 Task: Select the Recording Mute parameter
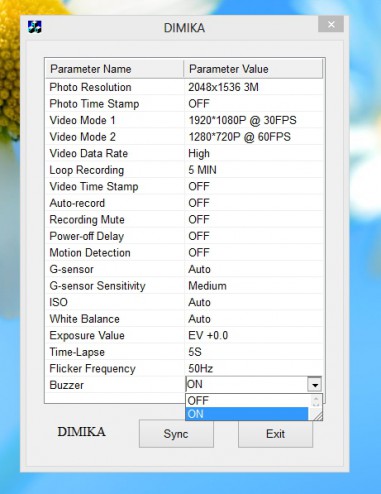[x=87, y=220]
